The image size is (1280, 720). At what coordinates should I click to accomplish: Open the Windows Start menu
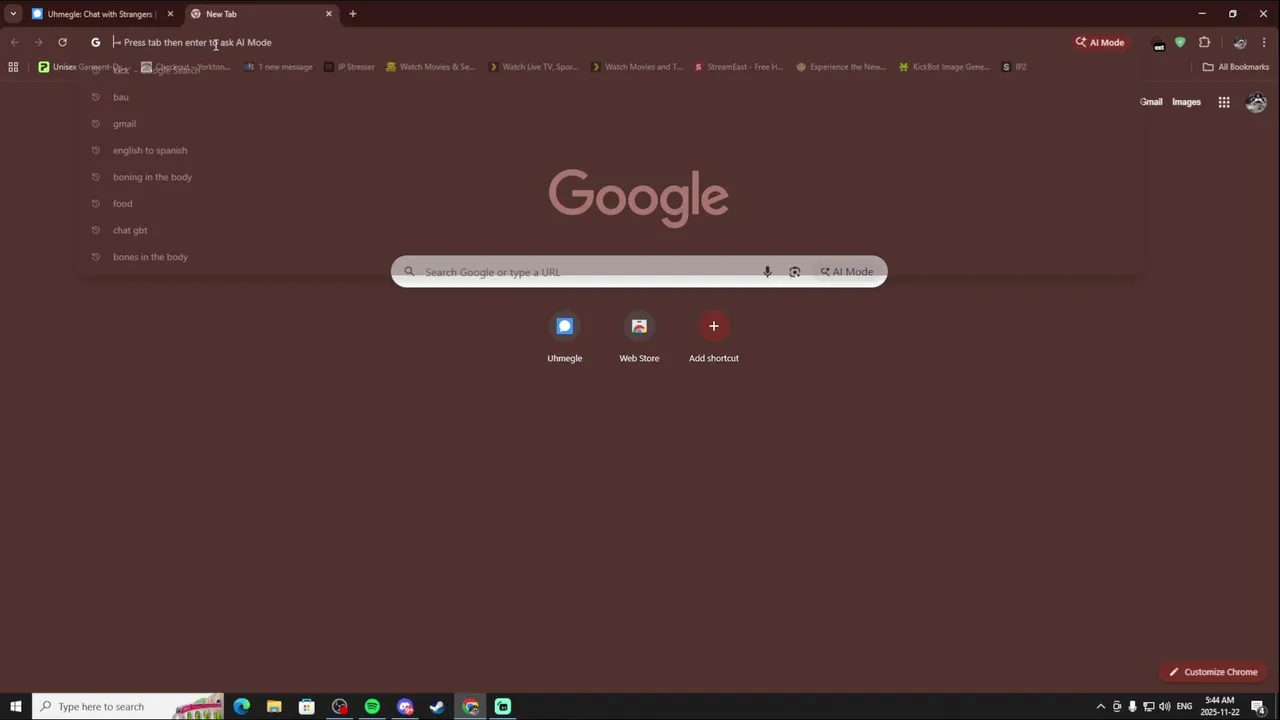[16, 706]
